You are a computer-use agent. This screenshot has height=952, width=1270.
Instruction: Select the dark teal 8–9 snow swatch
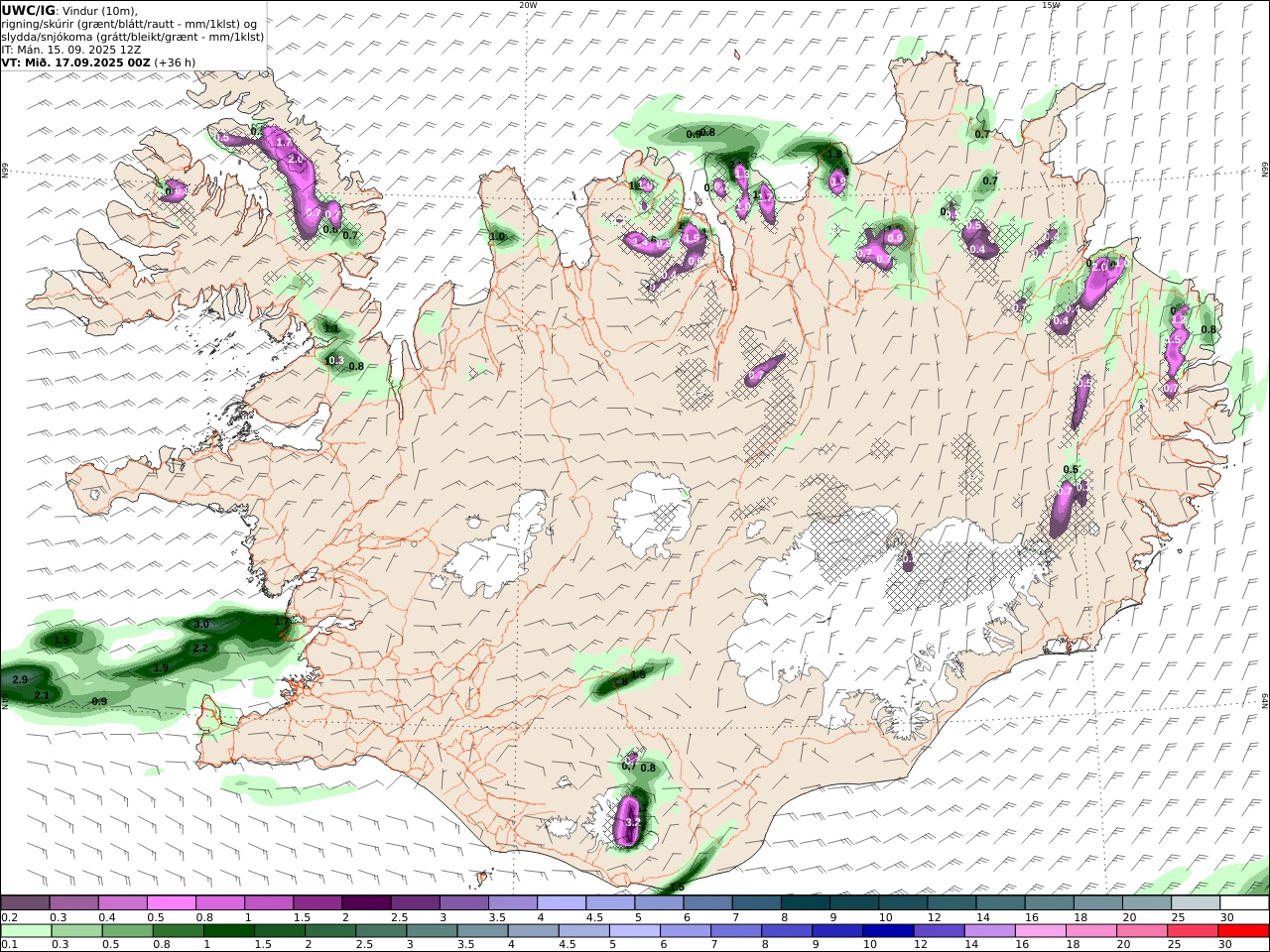click(806, 902)
